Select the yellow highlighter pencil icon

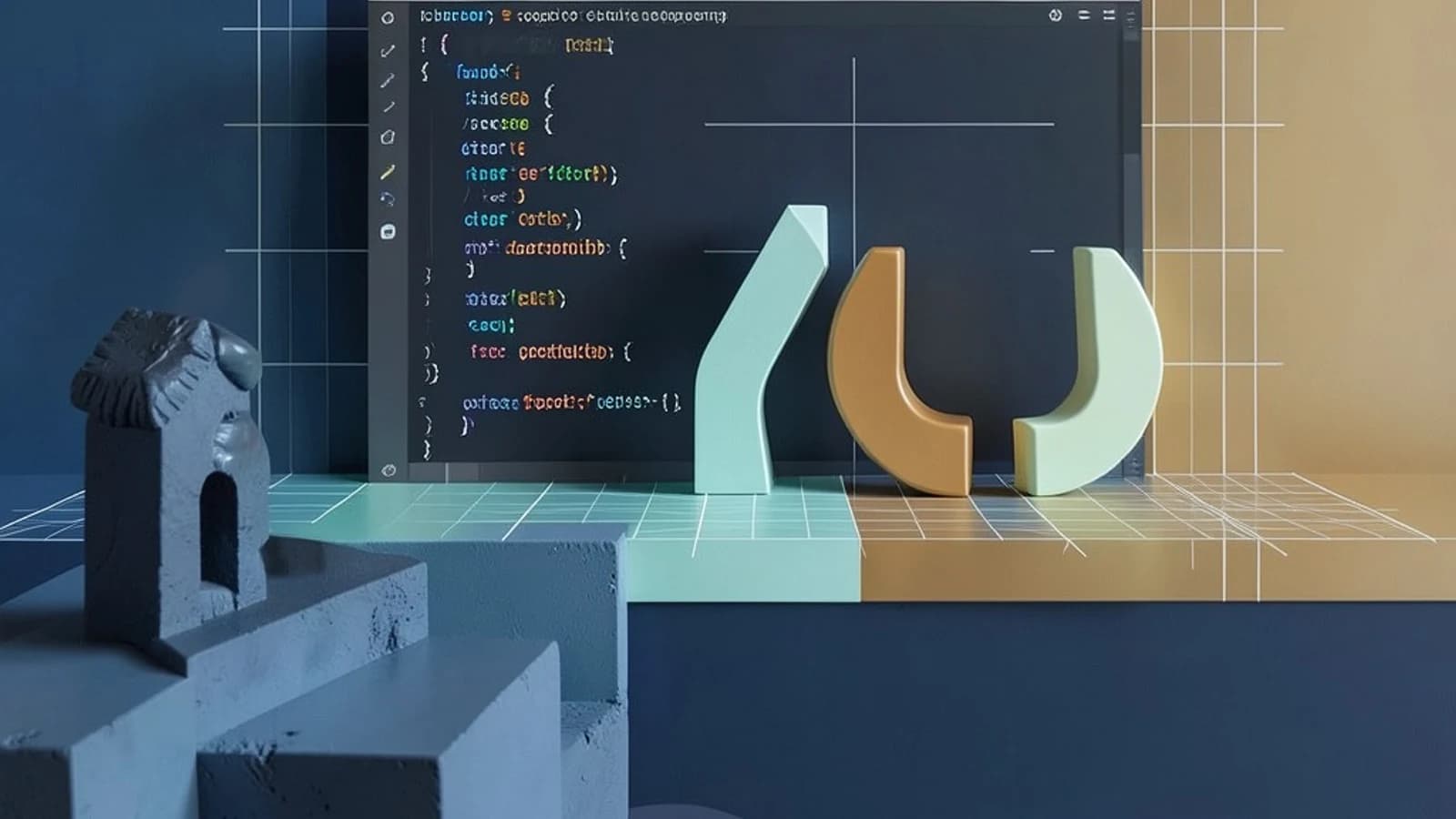point(388,171)
